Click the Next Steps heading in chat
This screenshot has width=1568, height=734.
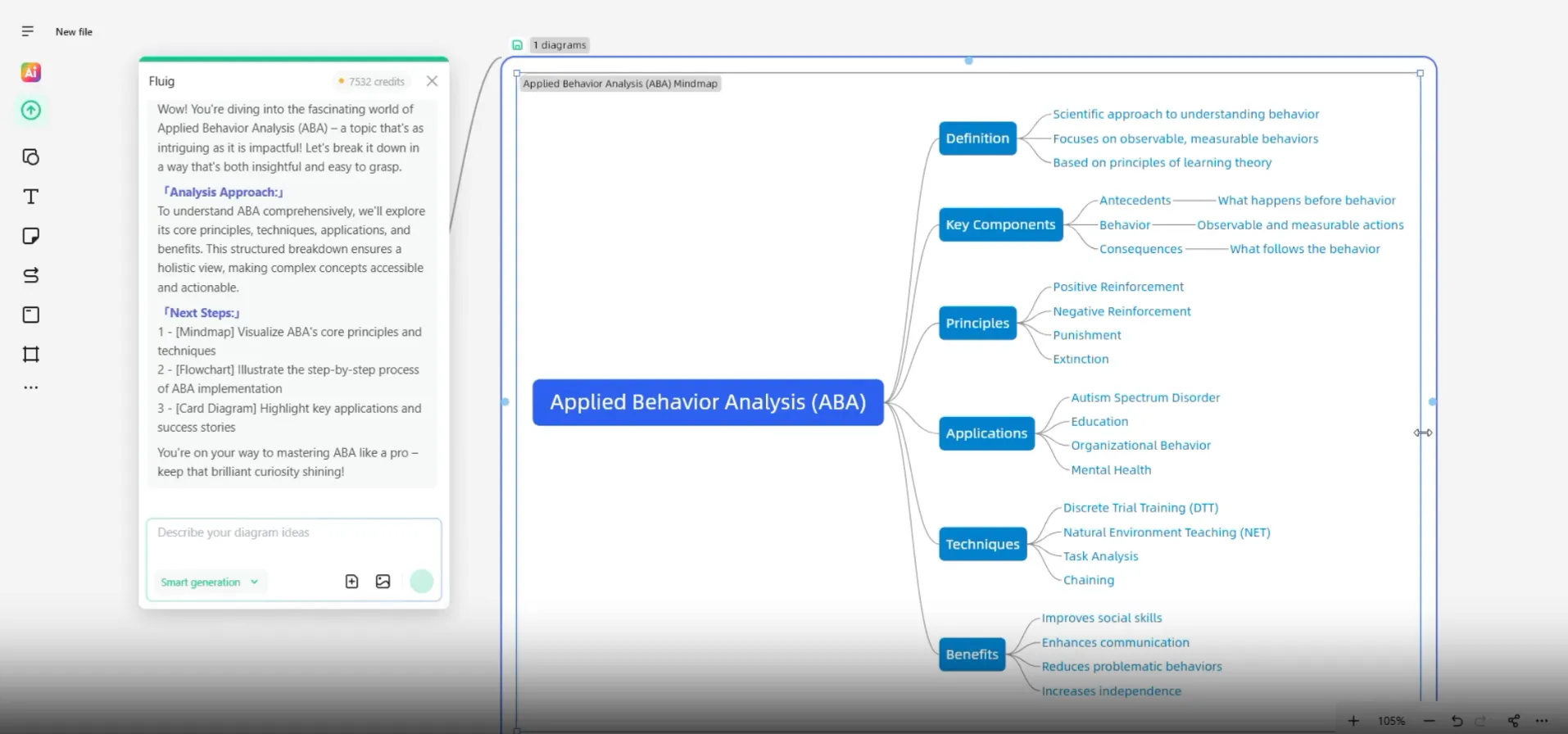[x=202, y=313]
